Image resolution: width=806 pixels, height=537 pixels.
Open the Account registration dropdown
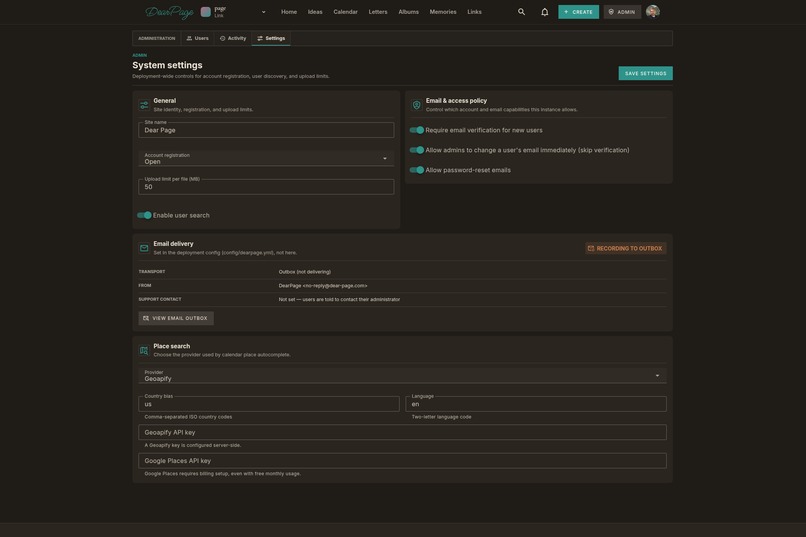click(x=266, y=158)
